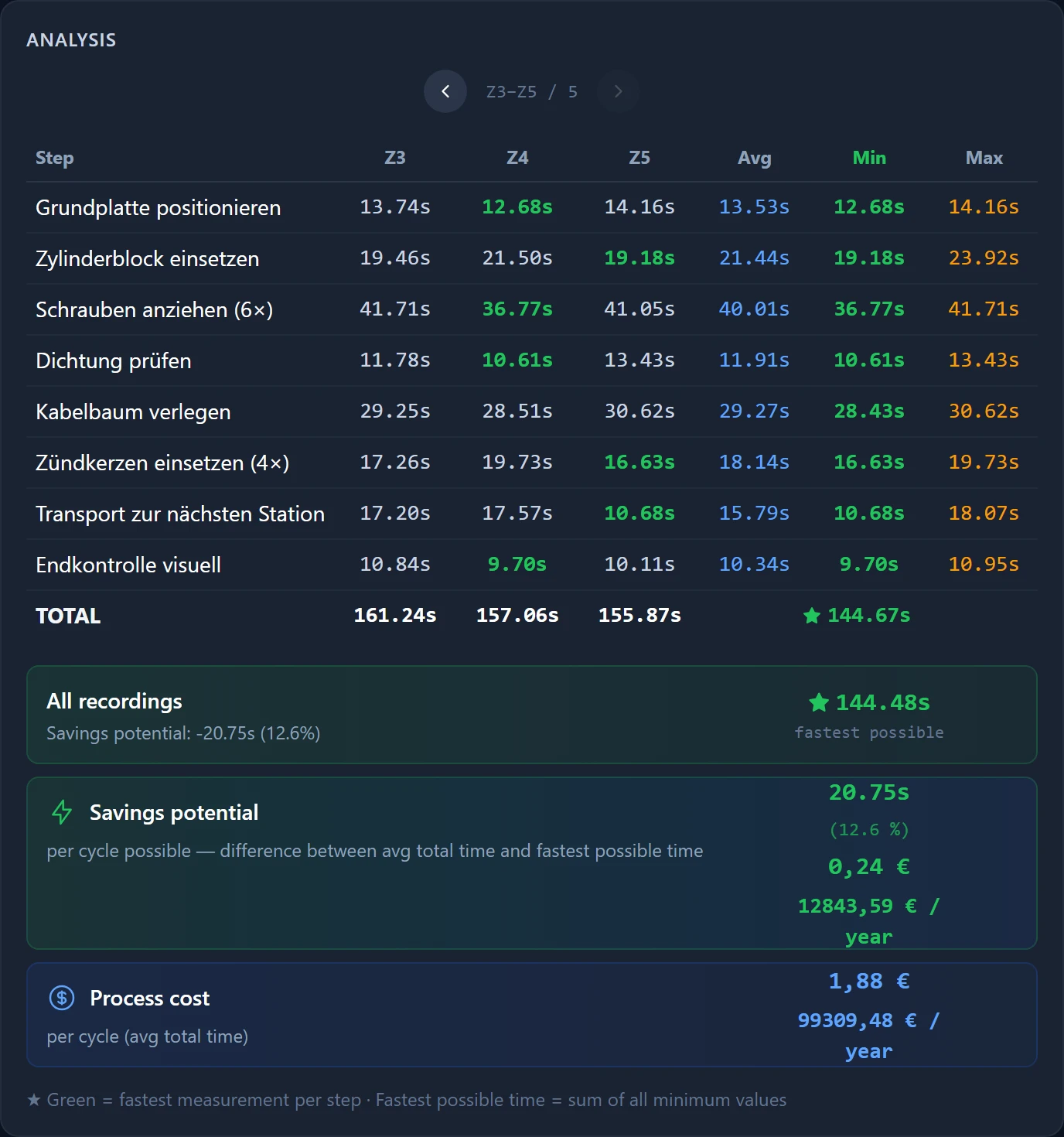Viewport: 1064px width, 1137px height.
Task: Select Transport zur nächsten Station row
Action: pyautogui.click(x=532, y=514)
